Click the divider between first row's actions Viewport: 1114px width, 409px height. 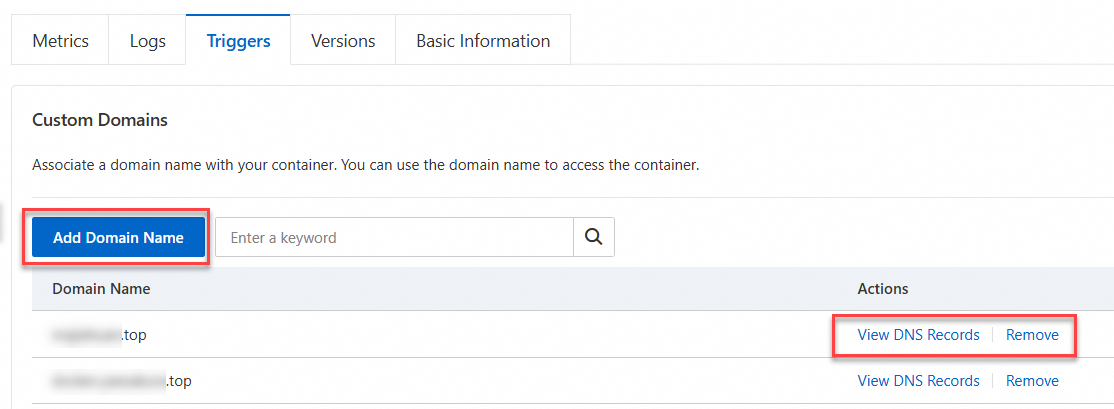click(x=993, y=335)
